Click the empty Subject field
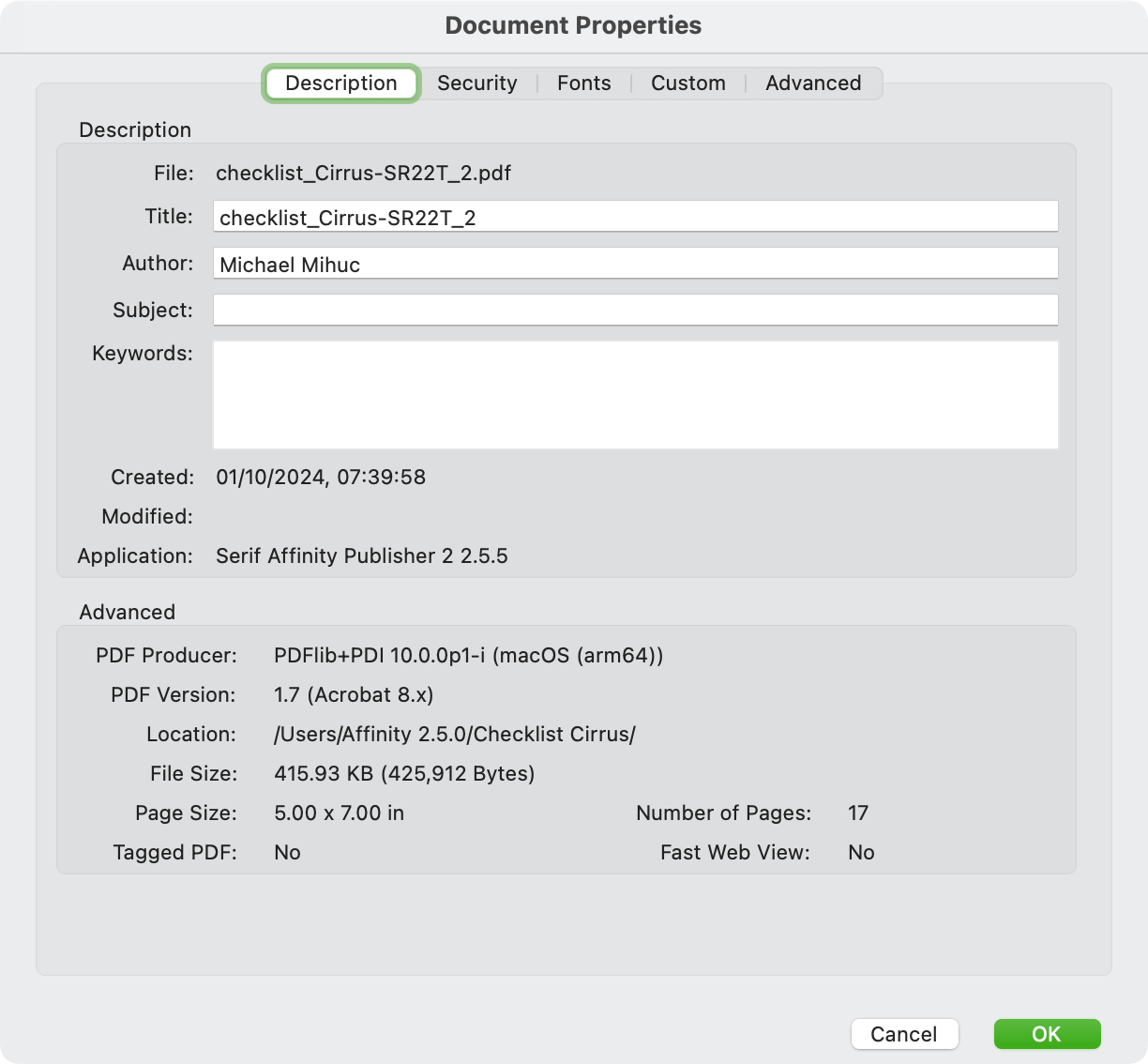 click(635, 310)
